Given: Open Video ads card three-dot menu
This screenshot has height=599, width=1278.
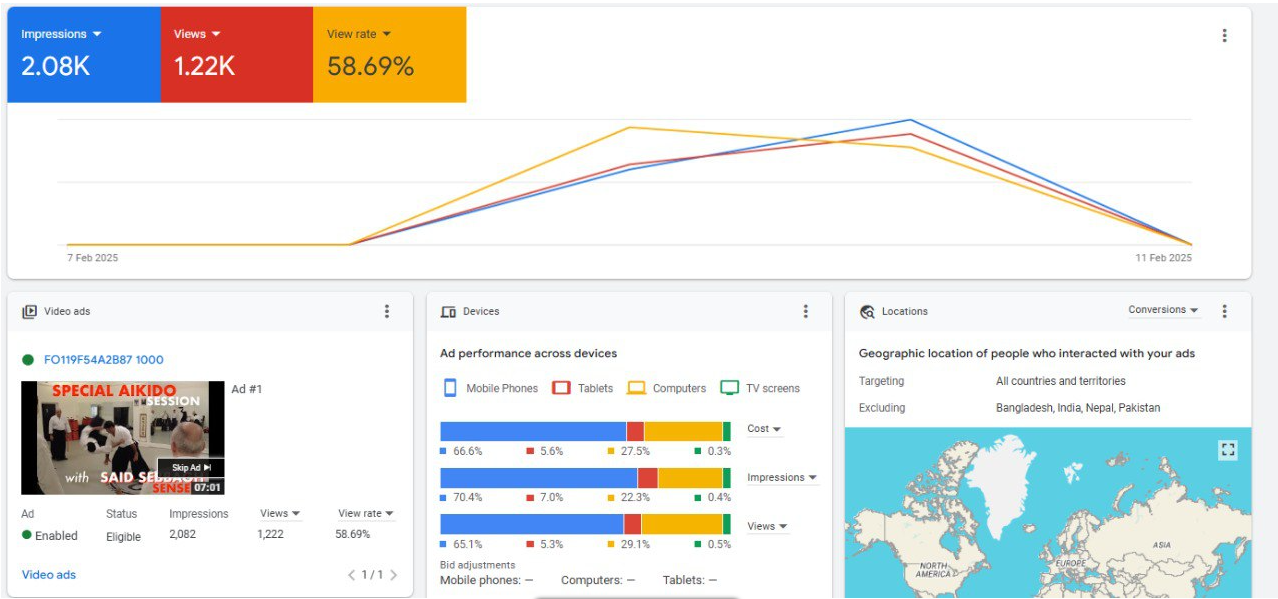Looking at the screenshot, I should pyautogui.click(x=387, y=311).
